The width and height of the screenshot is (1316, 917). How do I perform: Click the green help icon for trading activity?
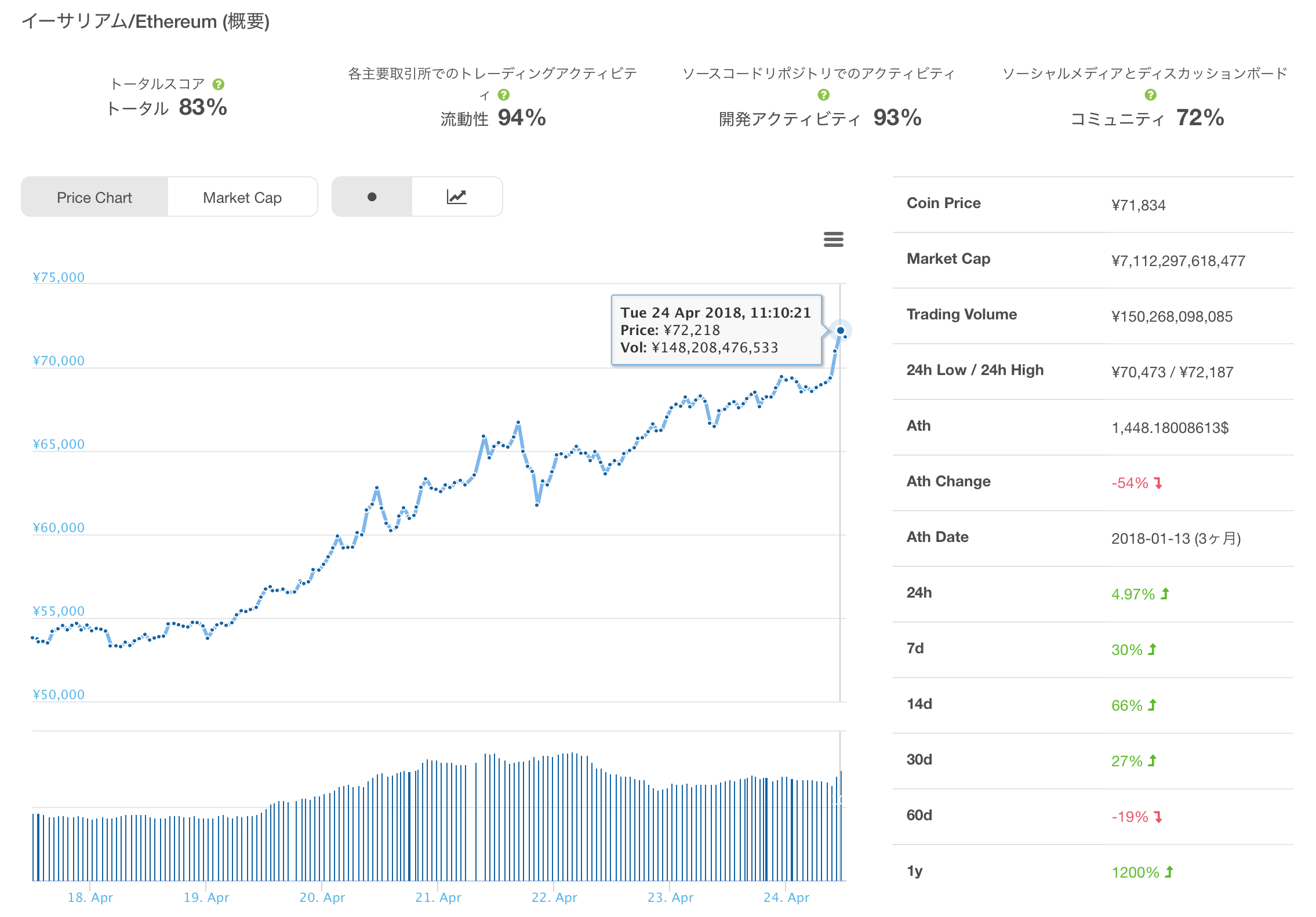pos(504,95)
